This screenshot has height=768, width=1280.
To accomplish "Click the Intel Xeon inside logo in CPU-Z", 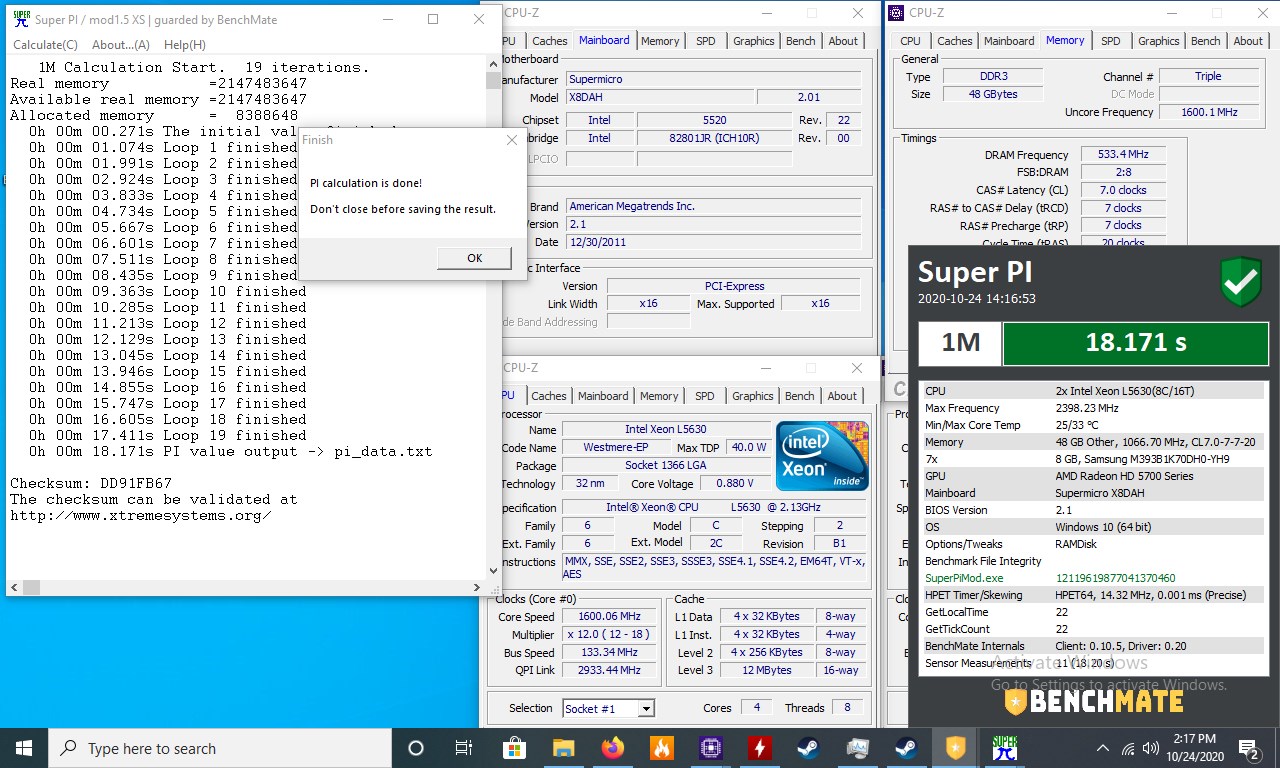I will click(x=822, y=455).
